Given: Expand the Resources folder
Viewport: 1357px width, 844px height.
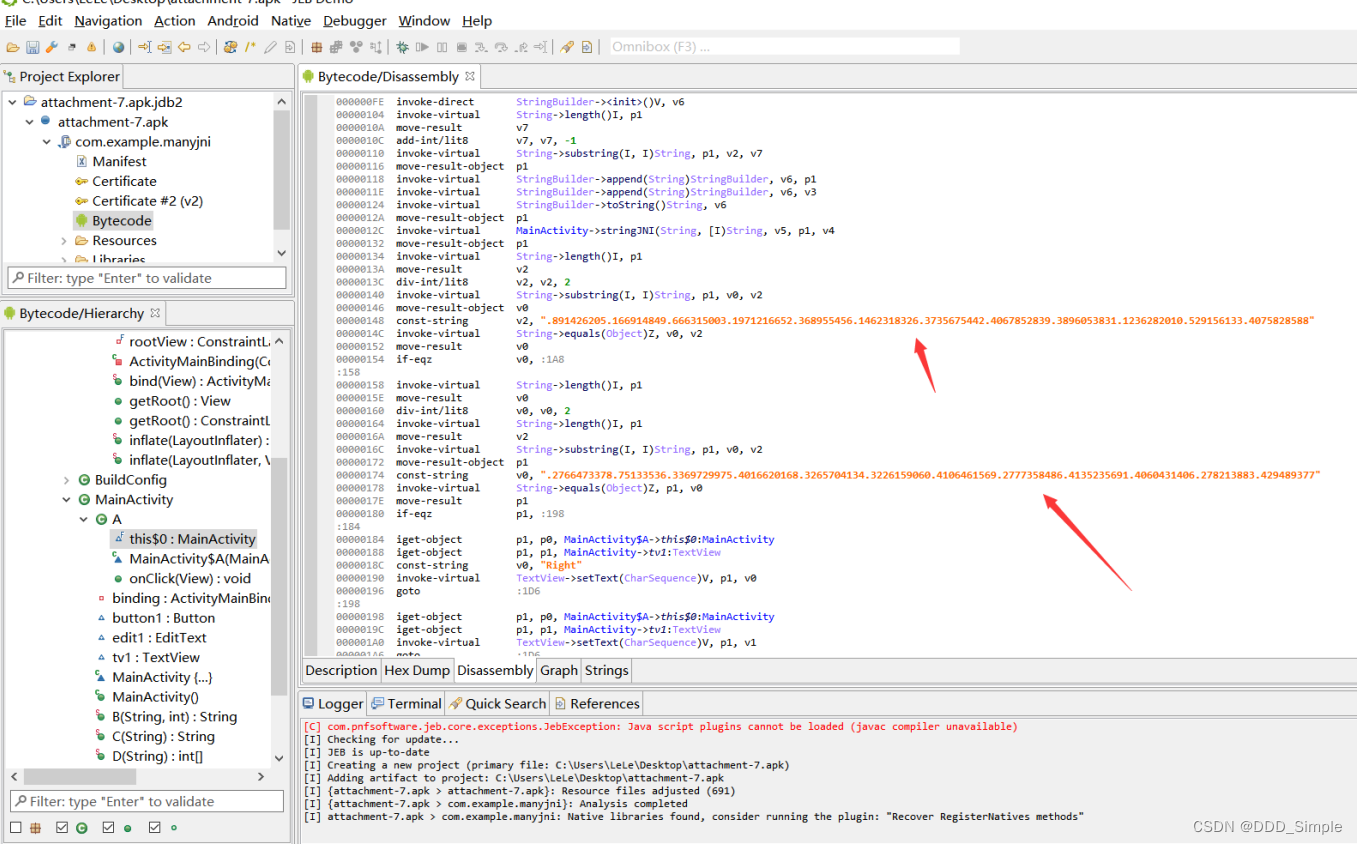Looking at the screenshot, I should point(64,241).
